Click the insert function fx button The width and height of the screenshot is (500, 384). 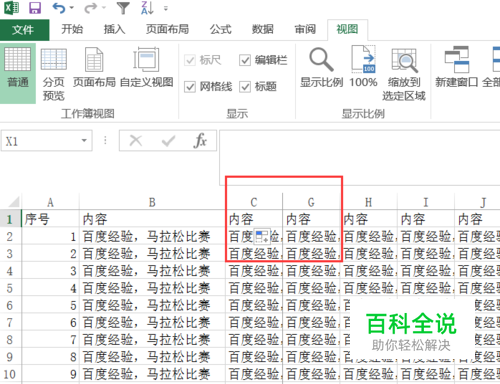(200, 141)
